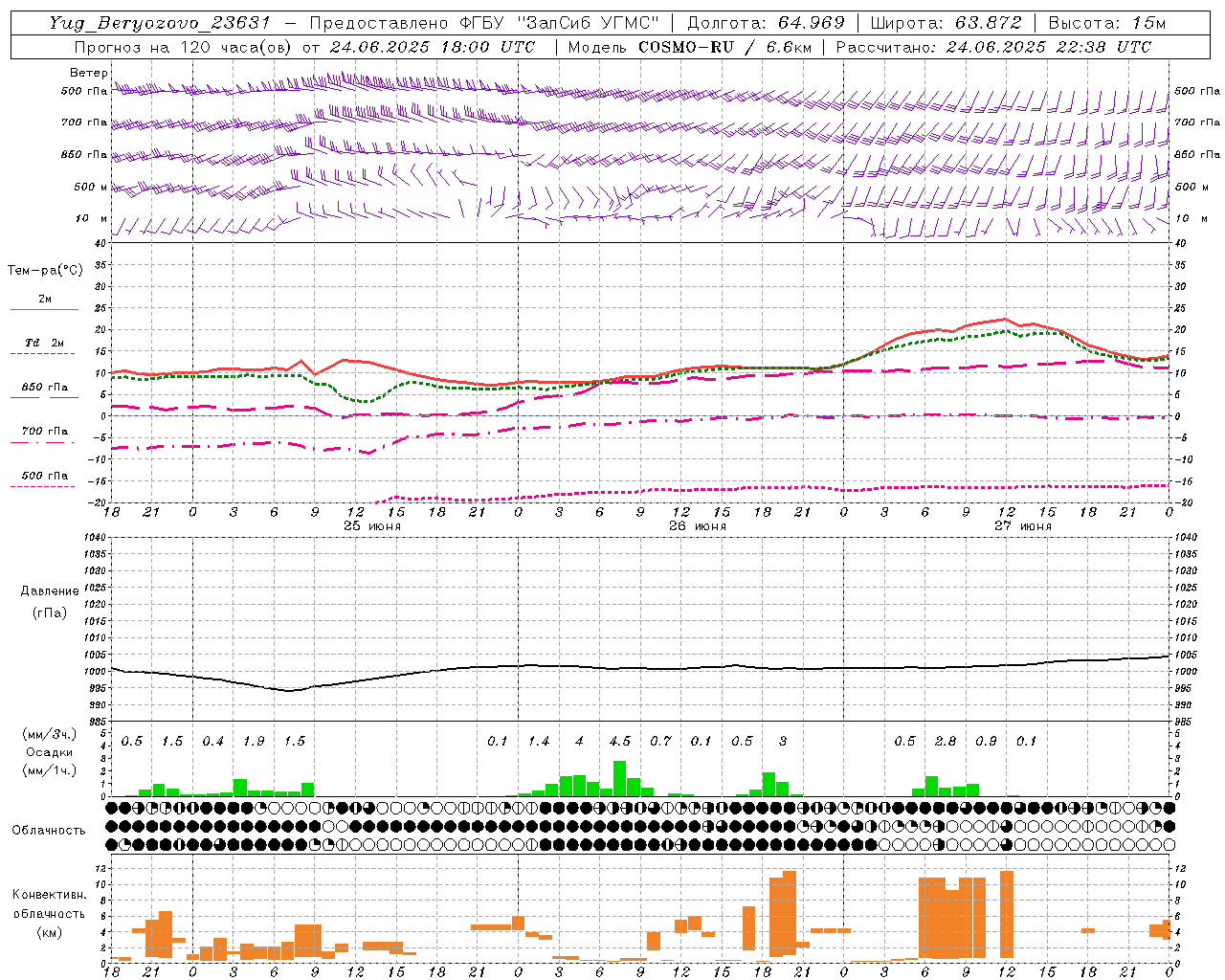Click the 0.9 three-hour precipitation value
This screenshot has height=980, width=1225.
click(986, 741)
